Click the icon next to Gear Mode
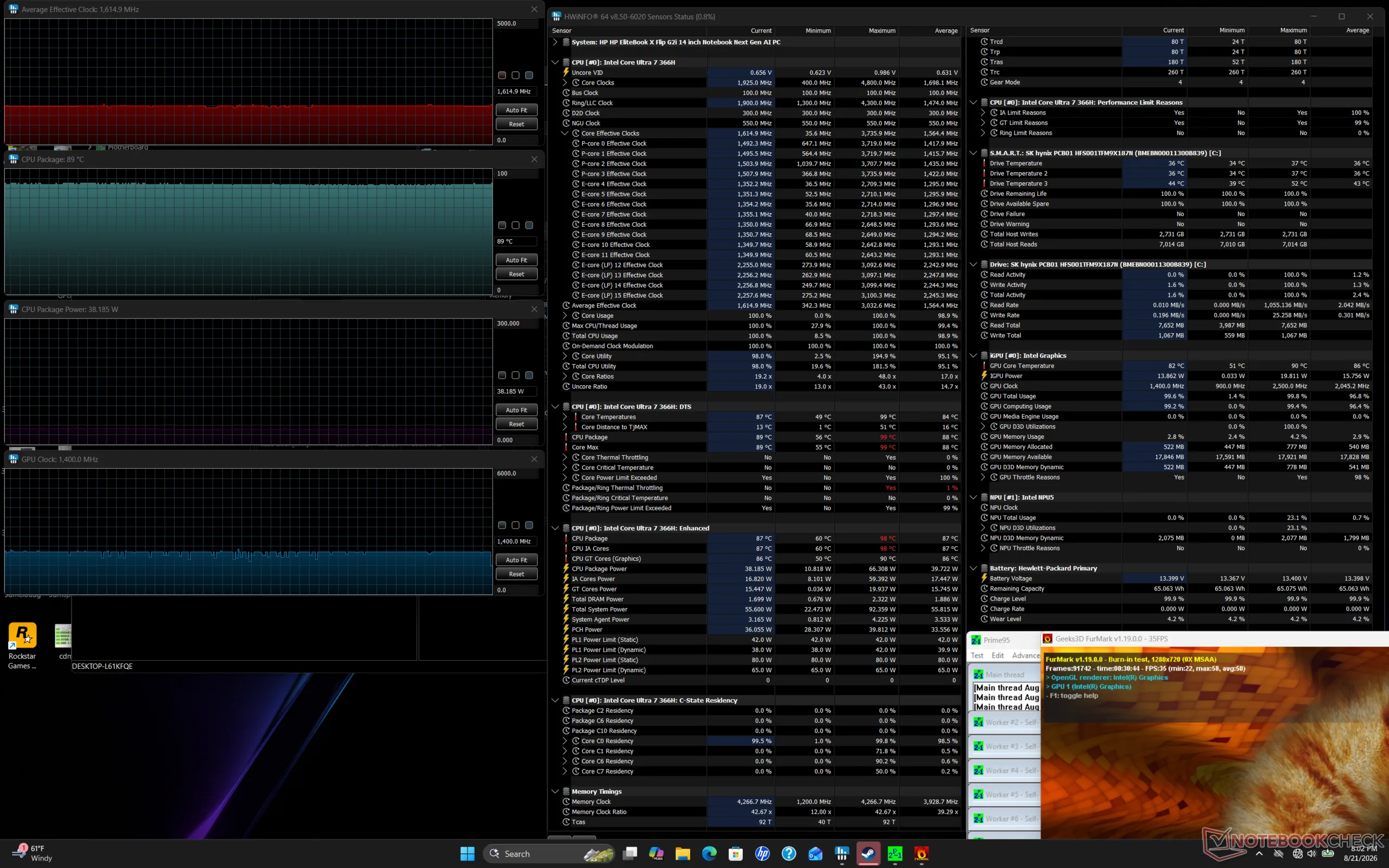The width and height of the screenshot is (1389, 868). (984, 82)
